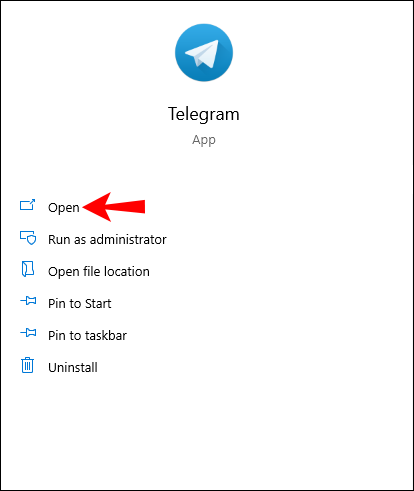Click the Telegram app name heading
This screenshot has height=491, width=414.
(204, 114)
